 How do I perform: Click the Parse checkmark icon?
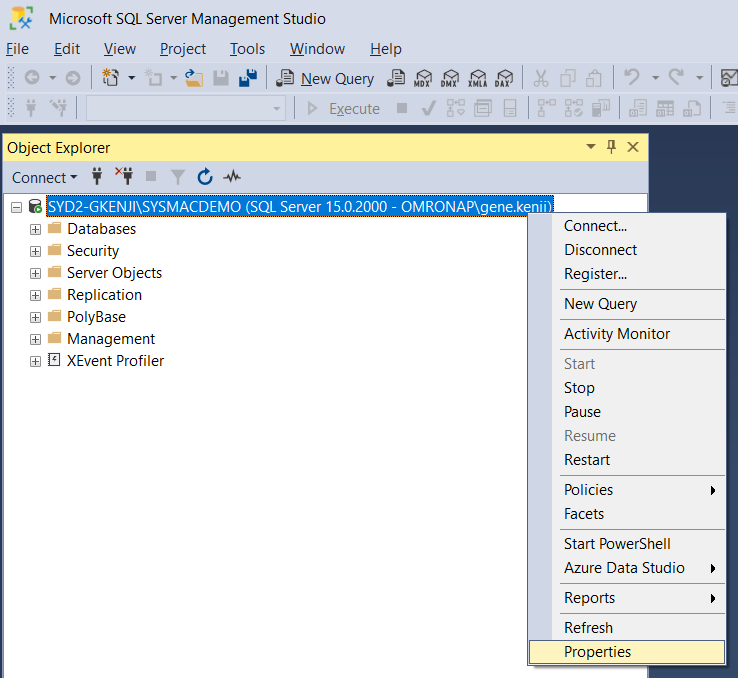pos(428,108)
